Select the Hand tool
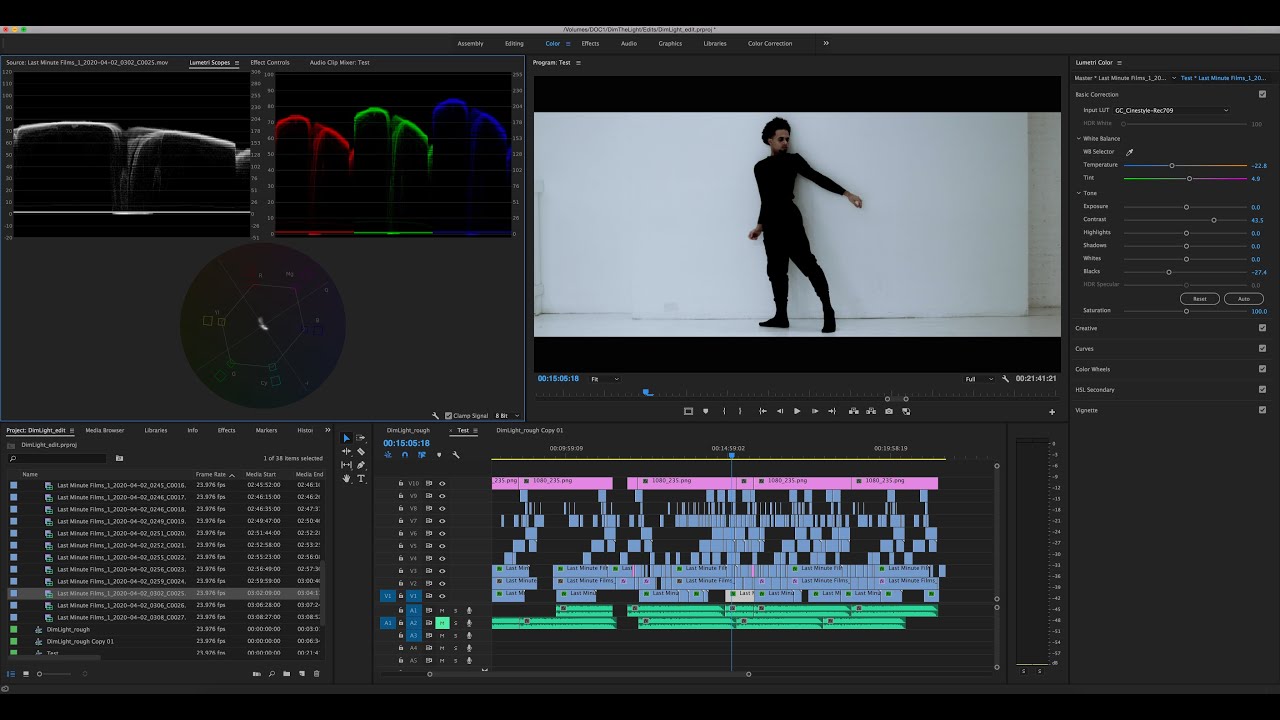The width and height of the screenshot is (1280, 720). [347, 478]
